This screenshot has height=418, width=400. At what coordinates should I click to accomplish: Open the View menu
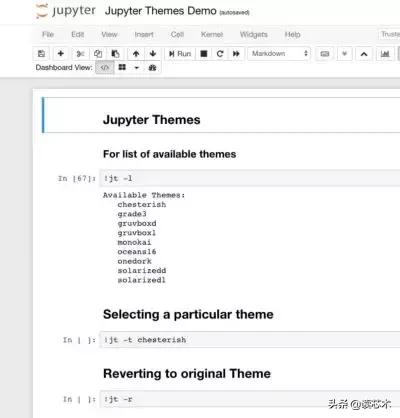tap(109, 35)
